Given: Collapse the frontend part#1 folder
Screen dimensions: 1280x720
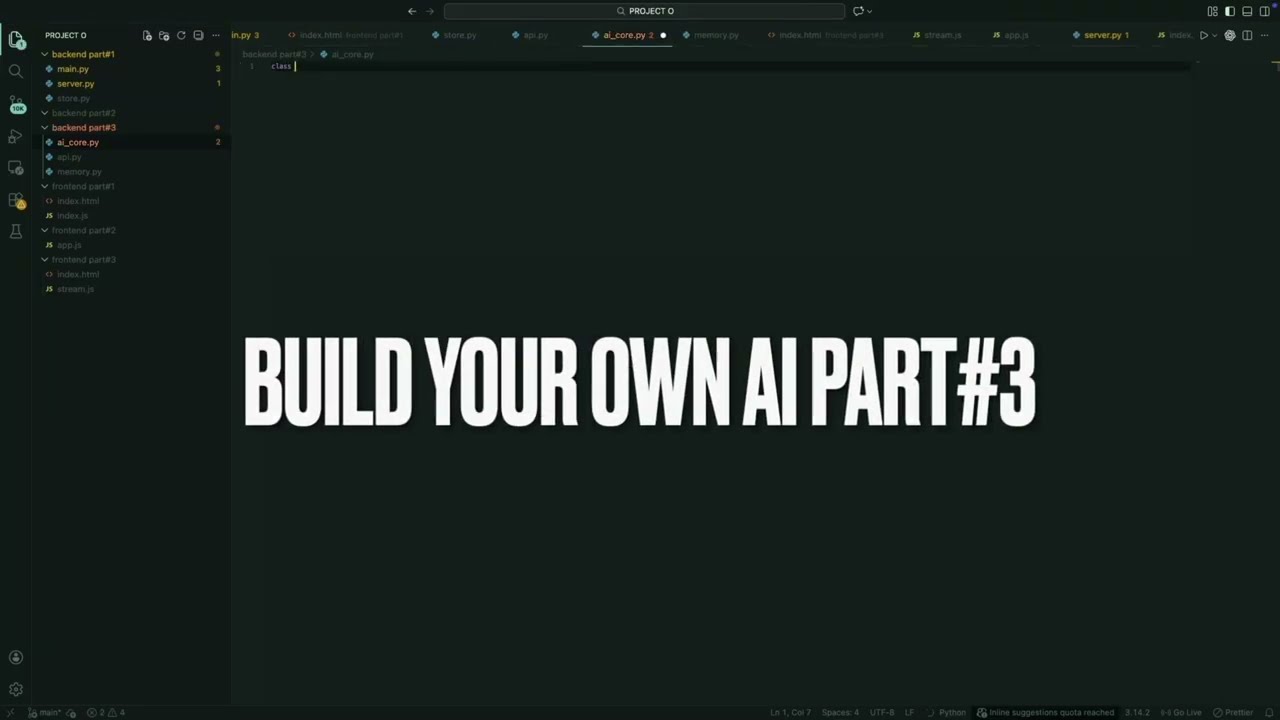Looking at the screenshot, I should pyautogui.click(x=84, y=186).
